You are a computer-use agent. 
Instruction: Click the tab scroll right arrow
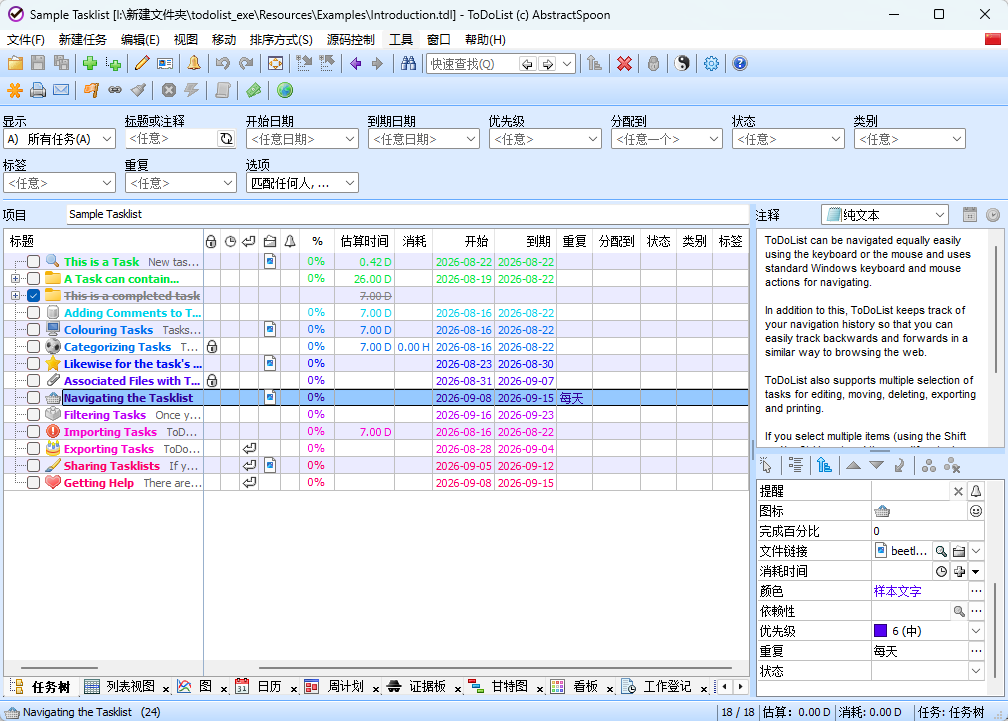click(x=741, y=687)
